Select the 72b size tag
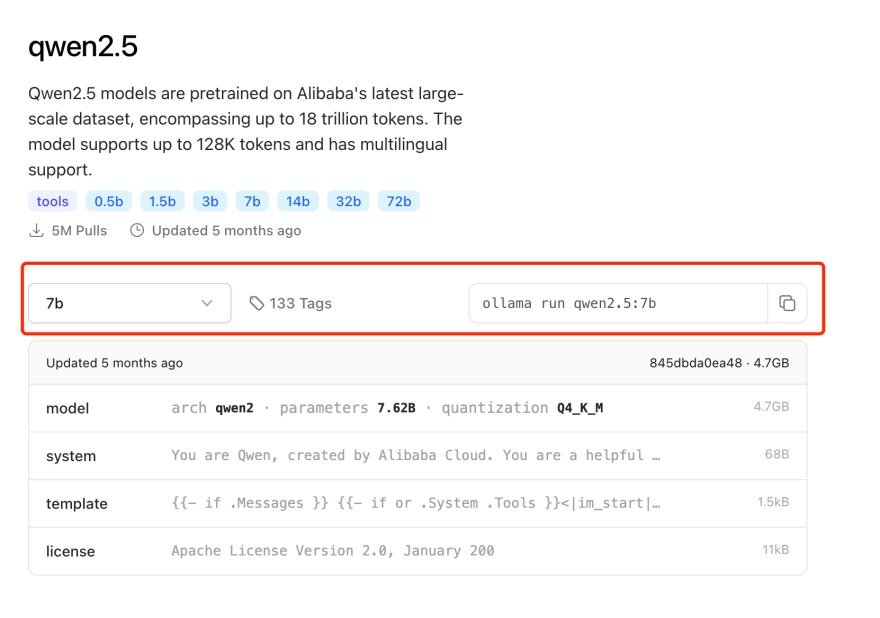 pyautogui.click(x=399, y=201)
